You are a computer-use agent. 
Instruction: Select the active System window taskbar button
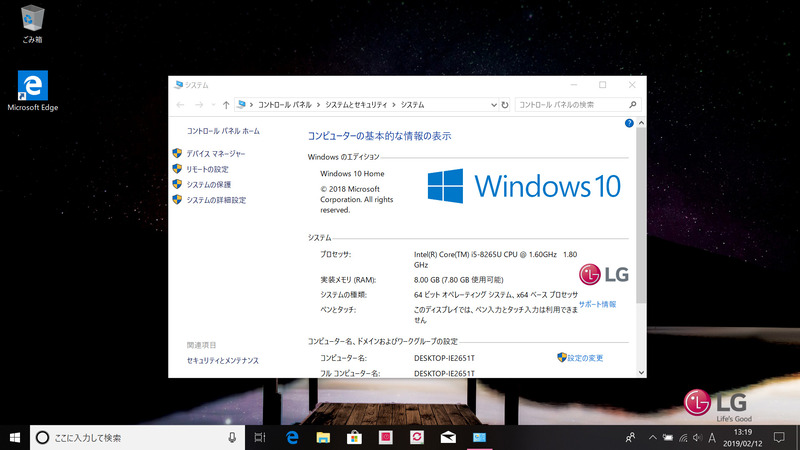coord(479,437)
